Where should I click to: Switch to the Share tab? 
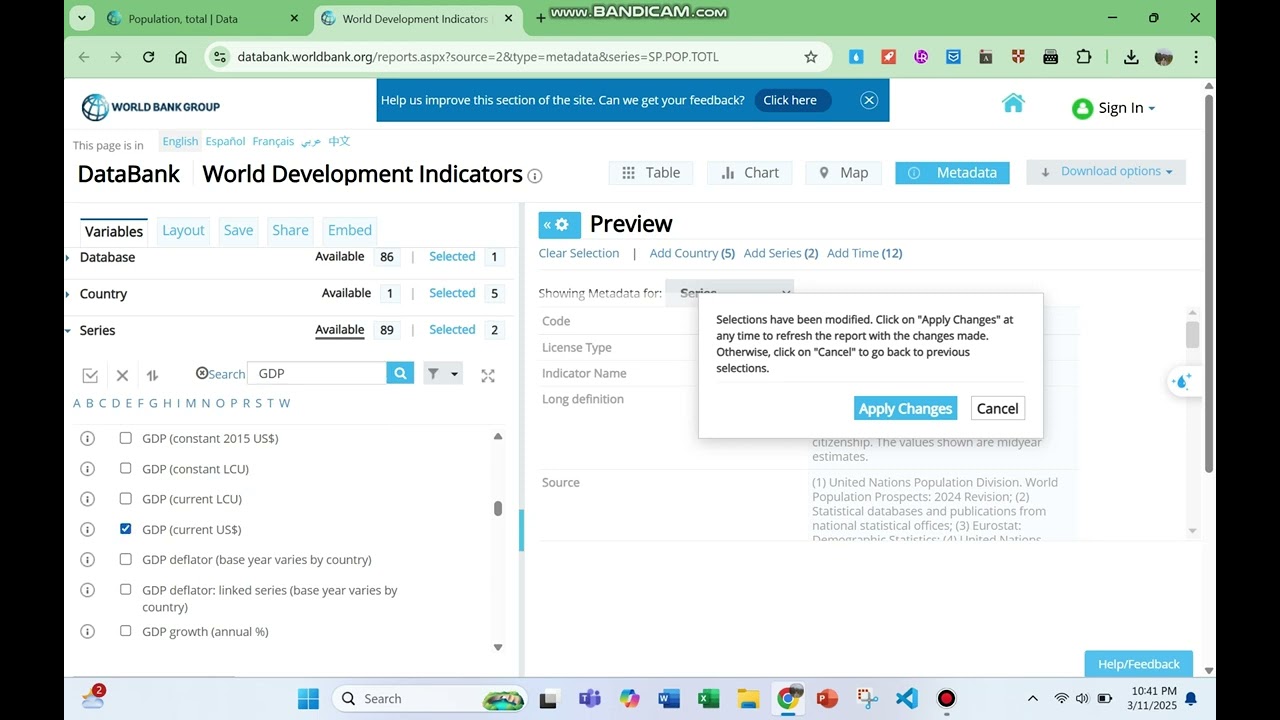tap(290, 230)
